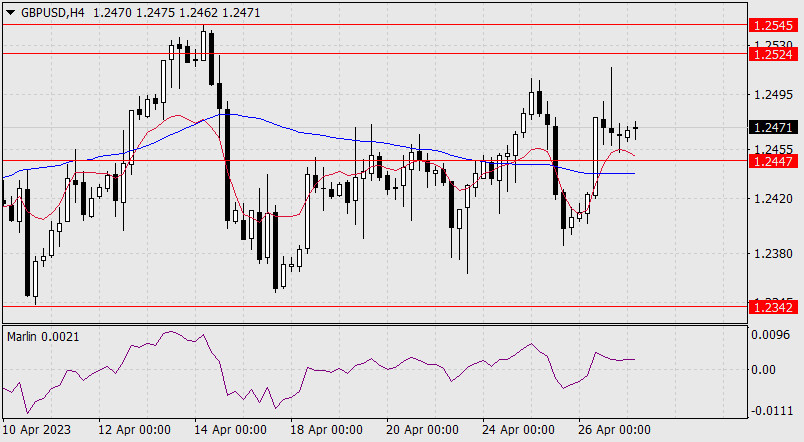Click the 18 Apr 00:00 time label

[327, 429]
